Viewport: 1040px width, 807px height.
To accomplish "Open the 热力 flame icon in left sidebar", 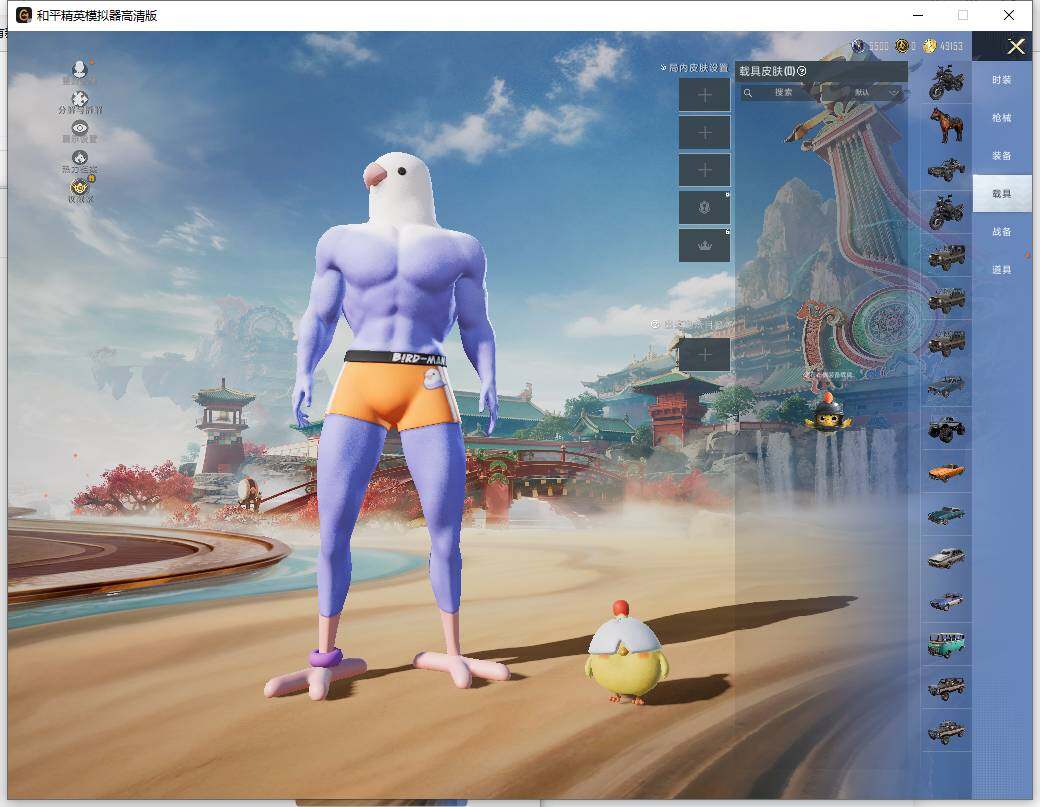I will (80, 157).
